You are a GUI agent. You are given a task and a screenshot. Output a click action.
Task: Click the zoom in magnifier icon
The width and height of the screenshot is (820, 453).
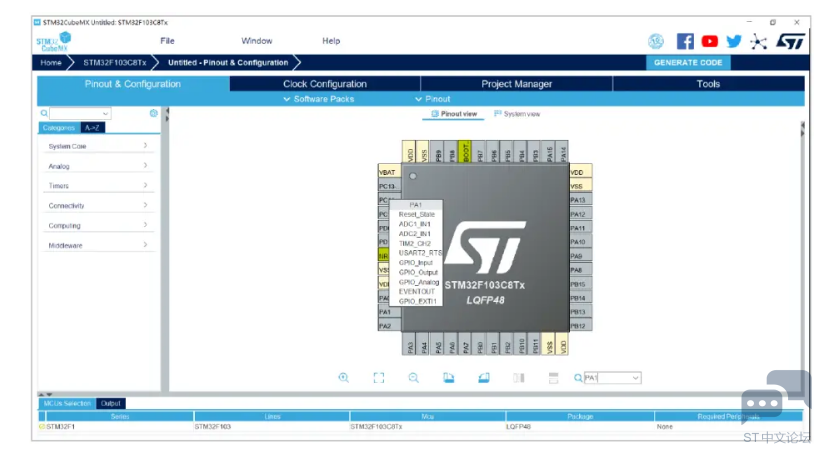[x=344, y=377]
